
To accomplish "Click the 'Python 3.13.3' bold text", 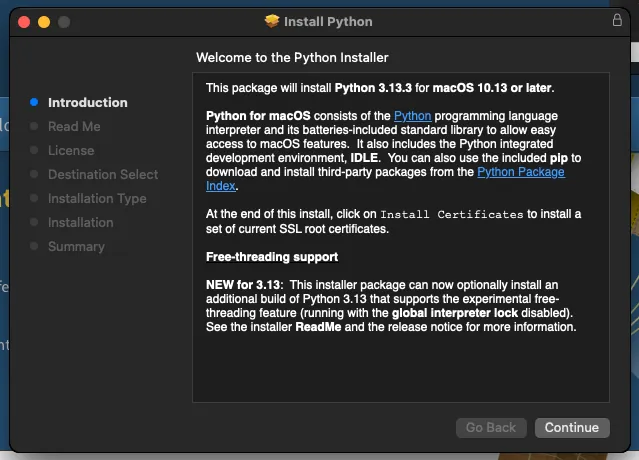I will click(373, 88).
